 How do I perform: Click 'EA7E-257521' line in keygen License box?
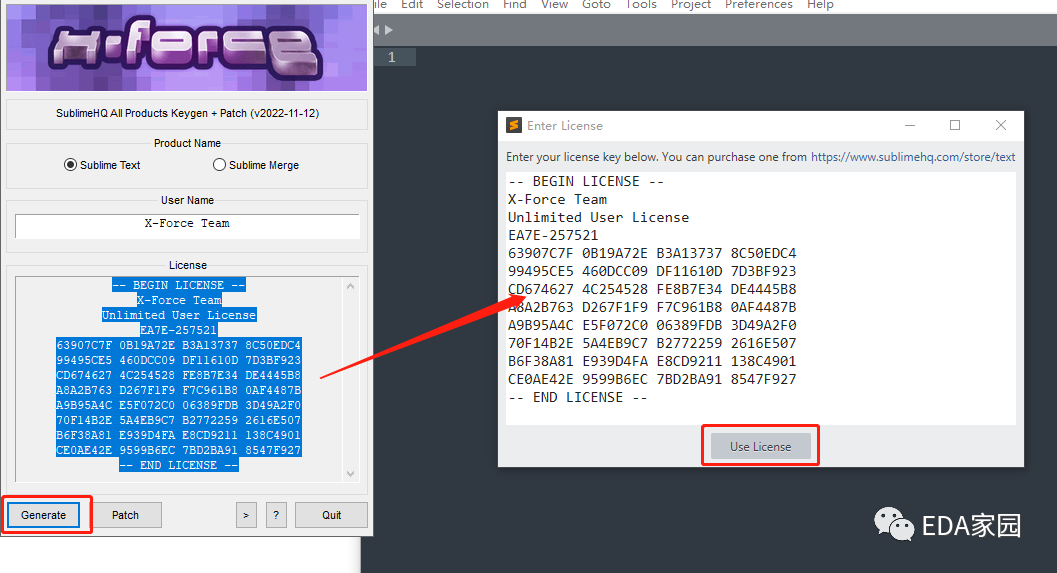[179, 330]
